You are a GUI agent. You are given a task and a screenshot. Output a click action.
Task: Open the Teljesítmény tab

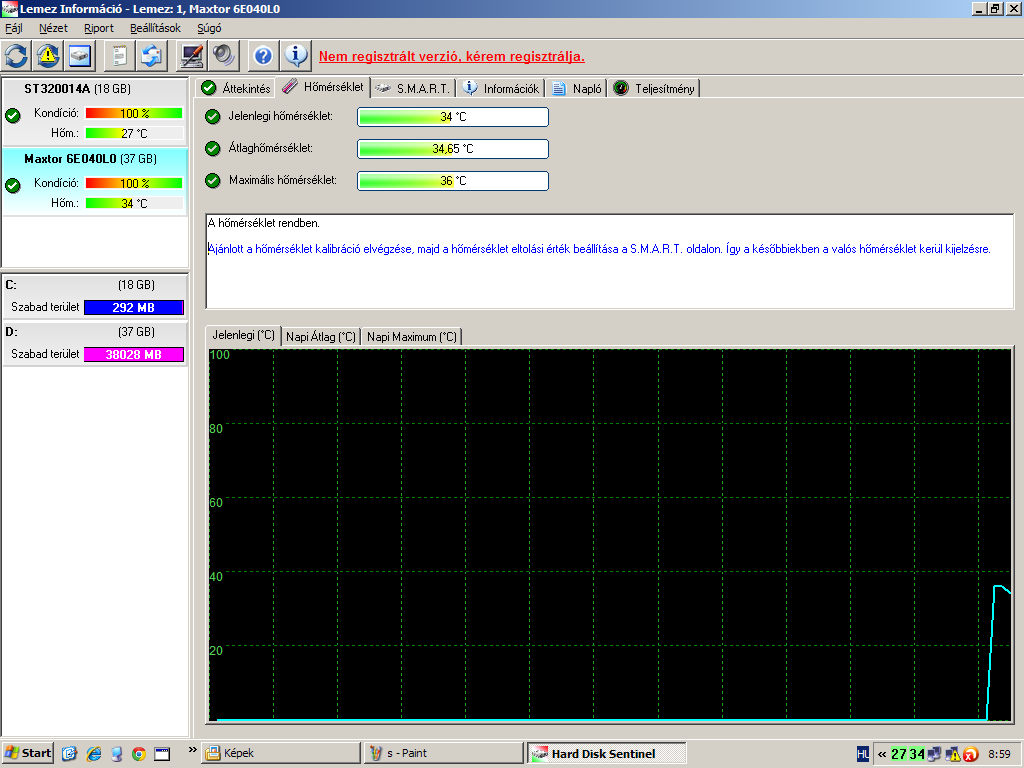655,88
